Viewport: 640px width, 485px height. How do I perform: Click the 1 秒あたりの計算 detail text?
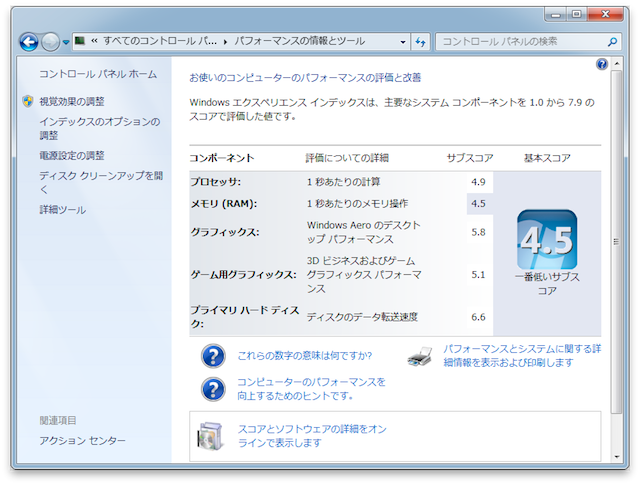point(343,182)
